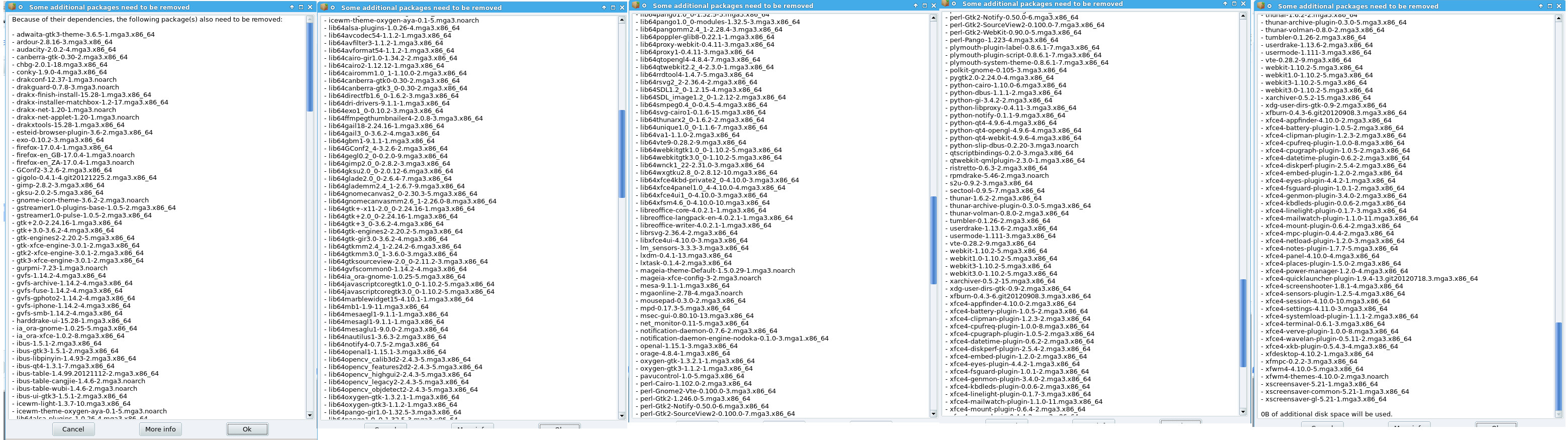Roll up the window listing lib64alsa-plugins
This screenshot has width=1568, height=440.
tap(605, 8)
